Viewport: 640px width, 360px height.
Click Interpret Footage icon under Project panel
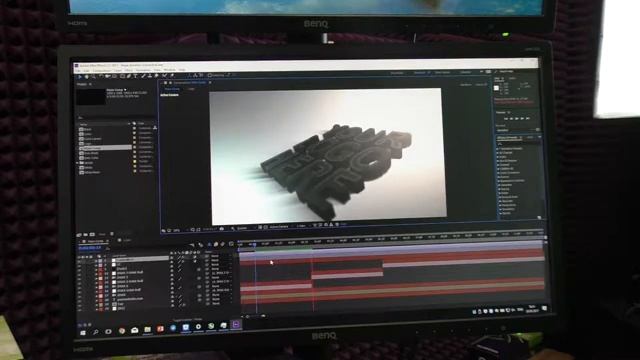tap(79, 235)
